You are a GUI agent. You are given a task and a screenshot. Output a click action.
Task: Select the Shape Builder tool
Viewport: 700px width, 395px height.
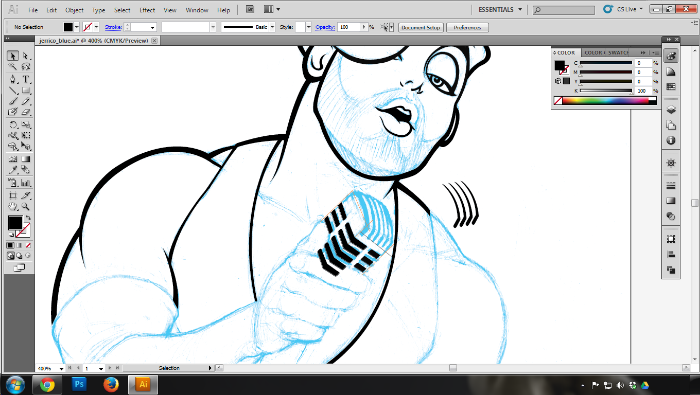point(13,146)
